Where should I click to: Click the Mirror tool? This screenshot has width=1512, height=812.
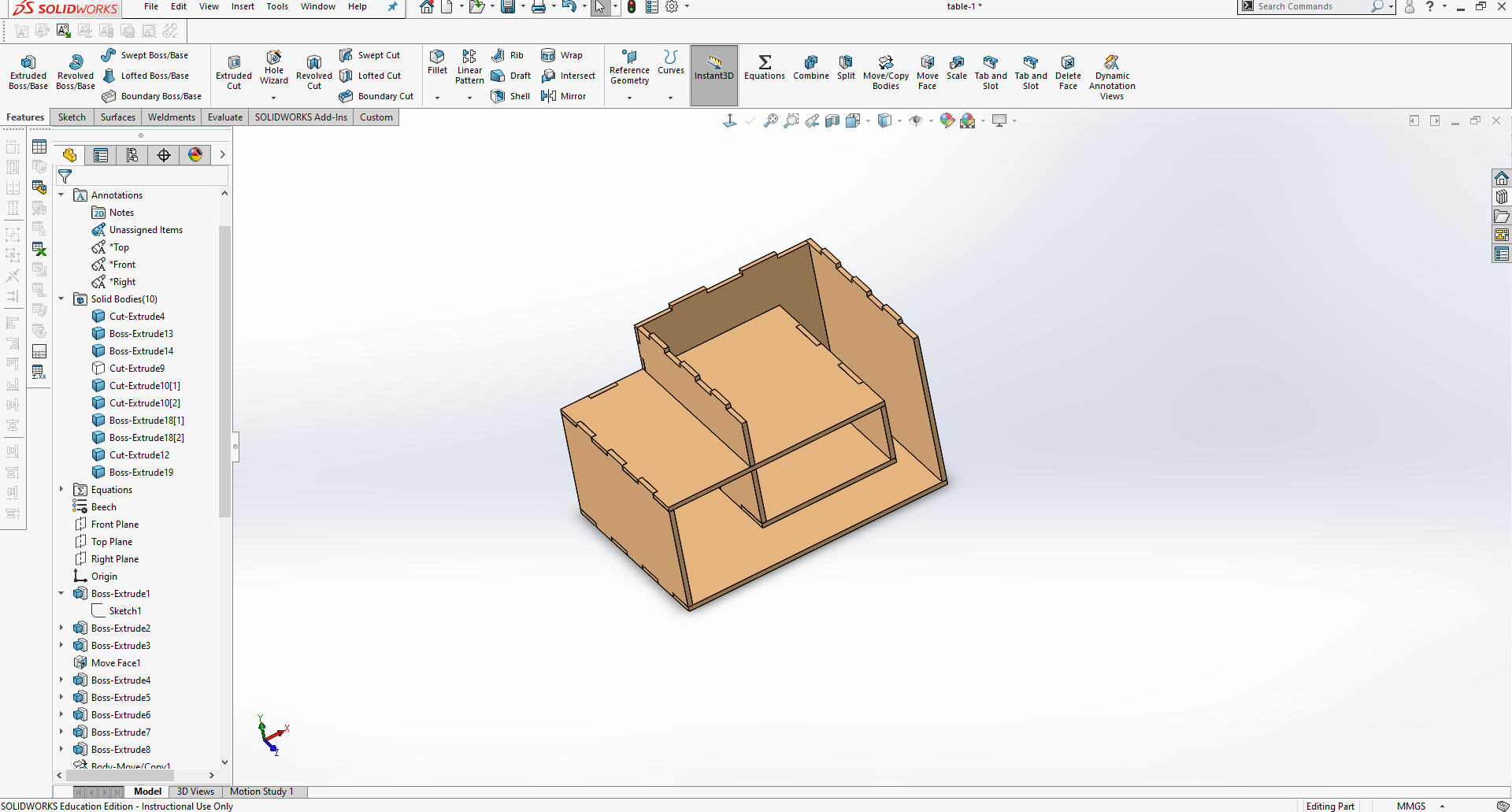563,96
